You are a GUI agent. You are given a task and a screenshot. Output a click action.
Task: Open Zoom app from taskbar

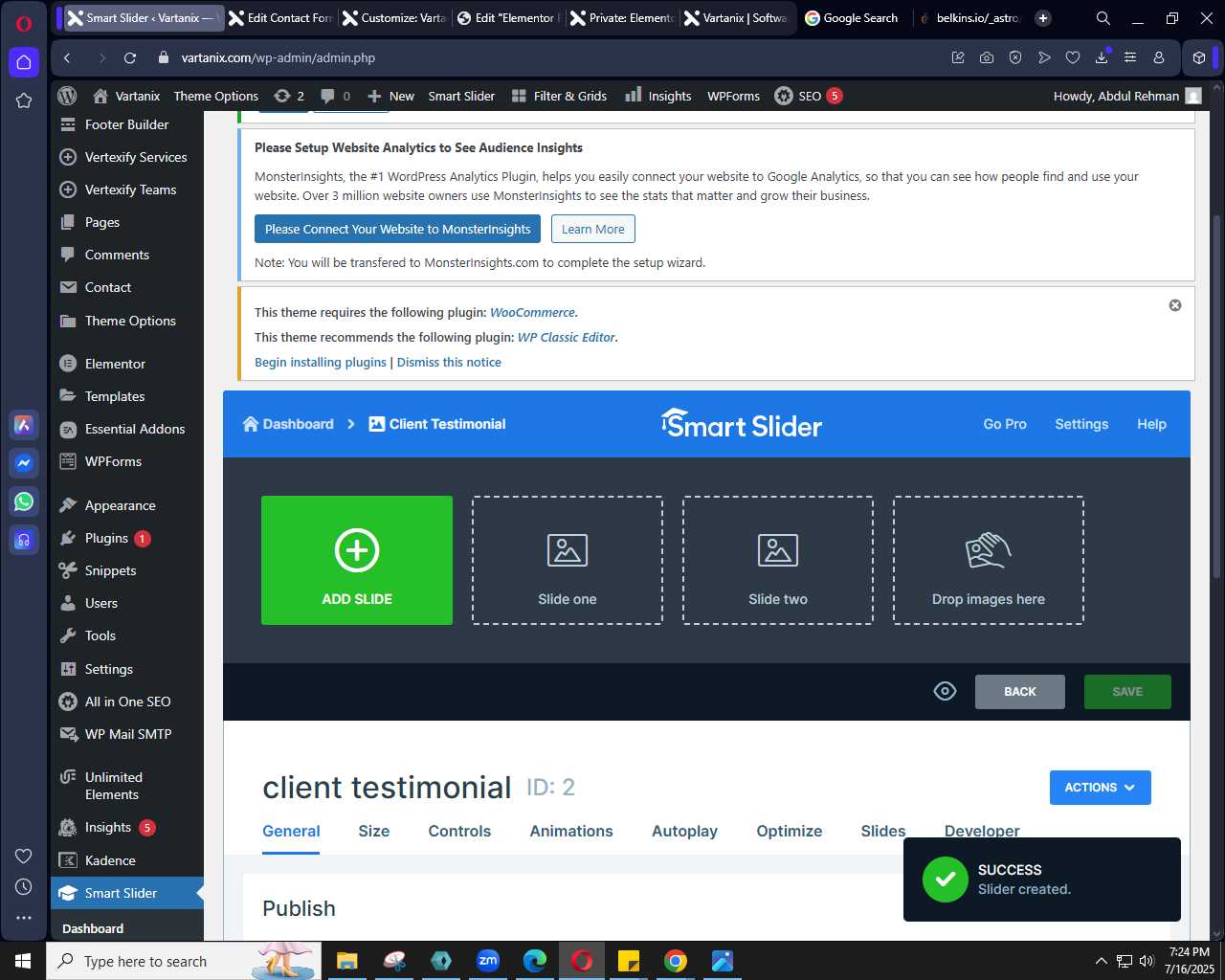coord(488,961)
